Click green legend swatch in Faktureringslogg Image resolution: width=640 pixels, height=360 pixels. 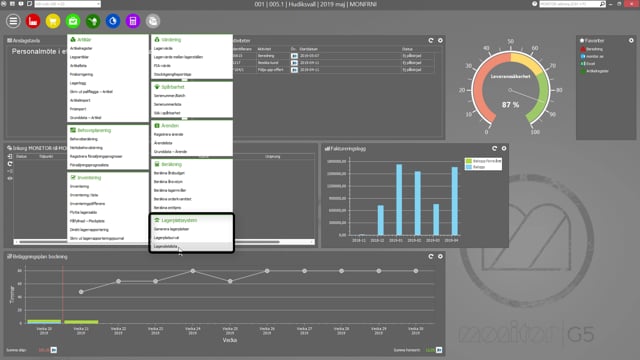pos(469,161)
